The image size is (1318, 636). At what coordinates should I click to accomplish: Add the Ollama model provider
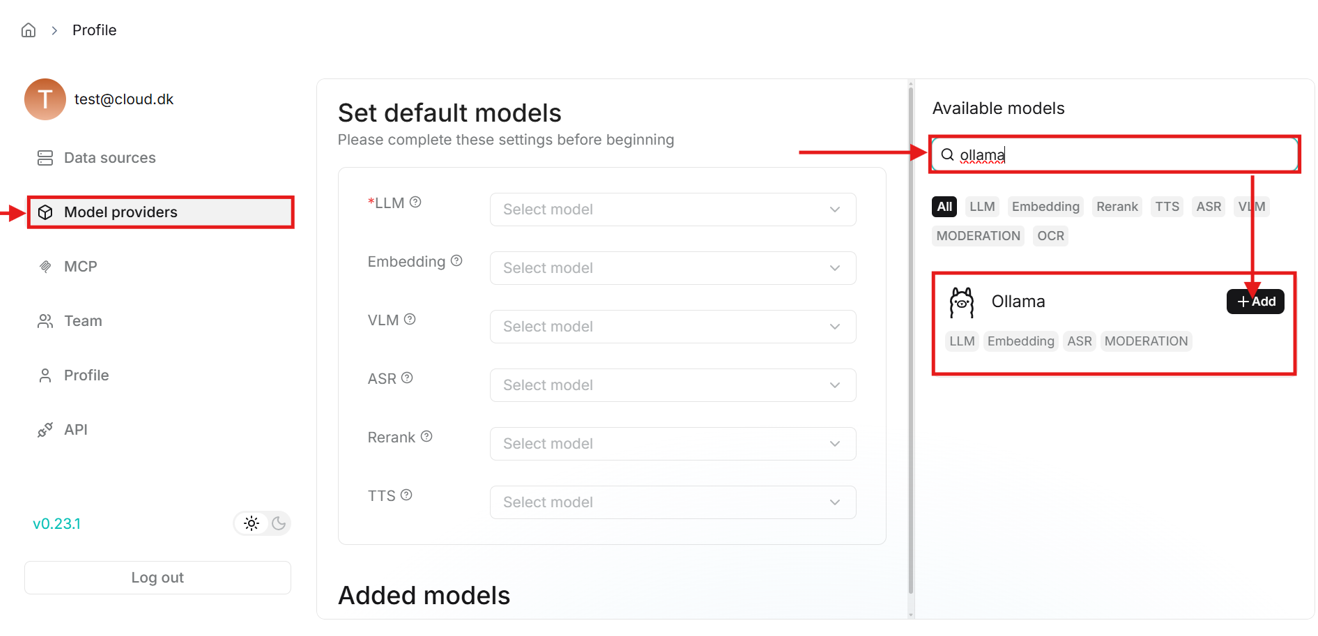pyautogui.click(x=1255, y=302)
